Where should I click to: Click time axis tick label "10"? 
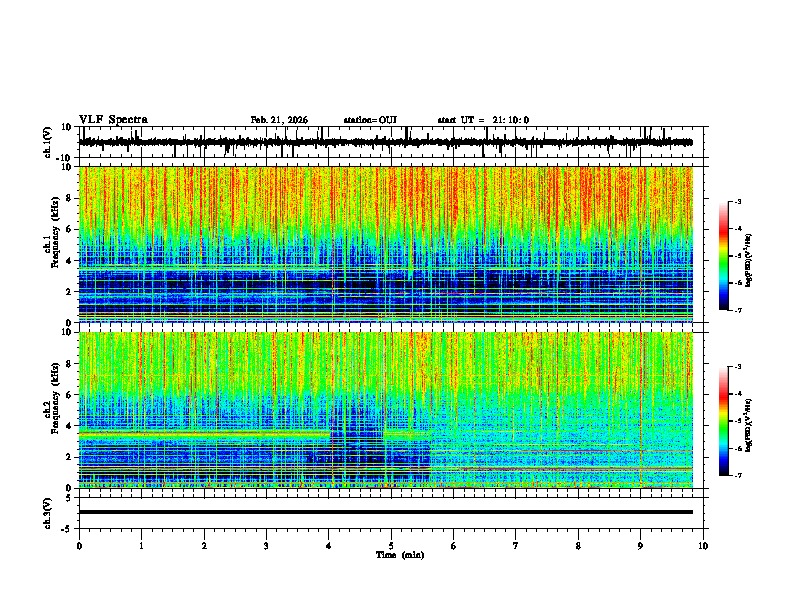coord(703,546)
